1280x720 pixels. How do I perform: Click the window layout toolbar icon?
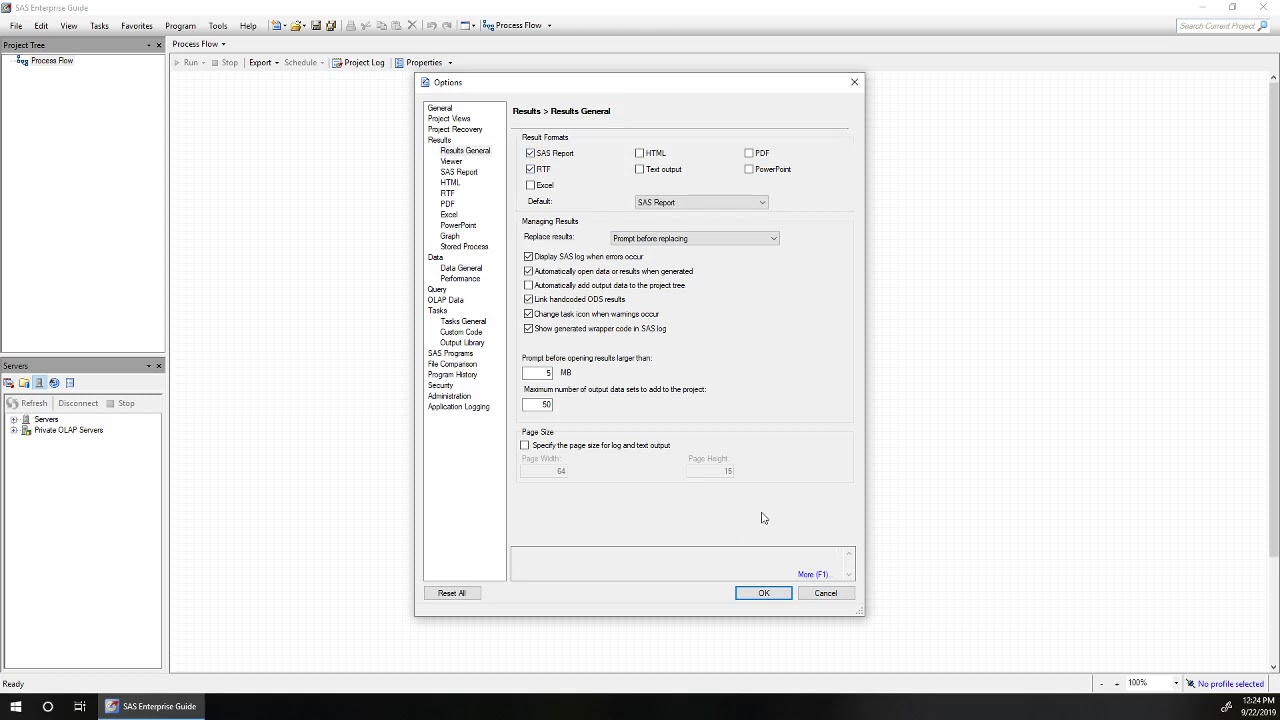[466, 25]
